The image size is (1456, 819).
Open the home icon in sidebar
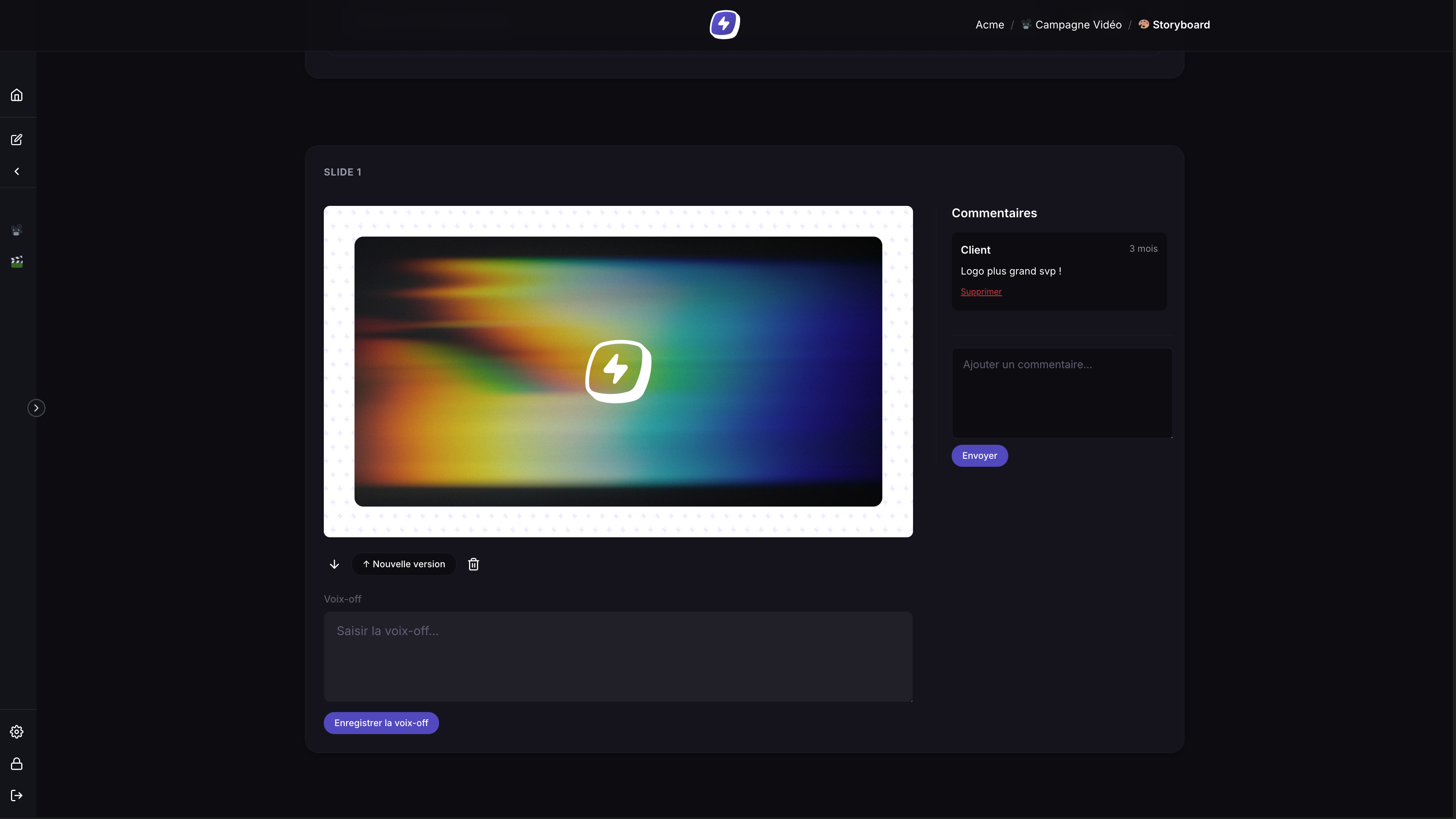pos(17,95)
